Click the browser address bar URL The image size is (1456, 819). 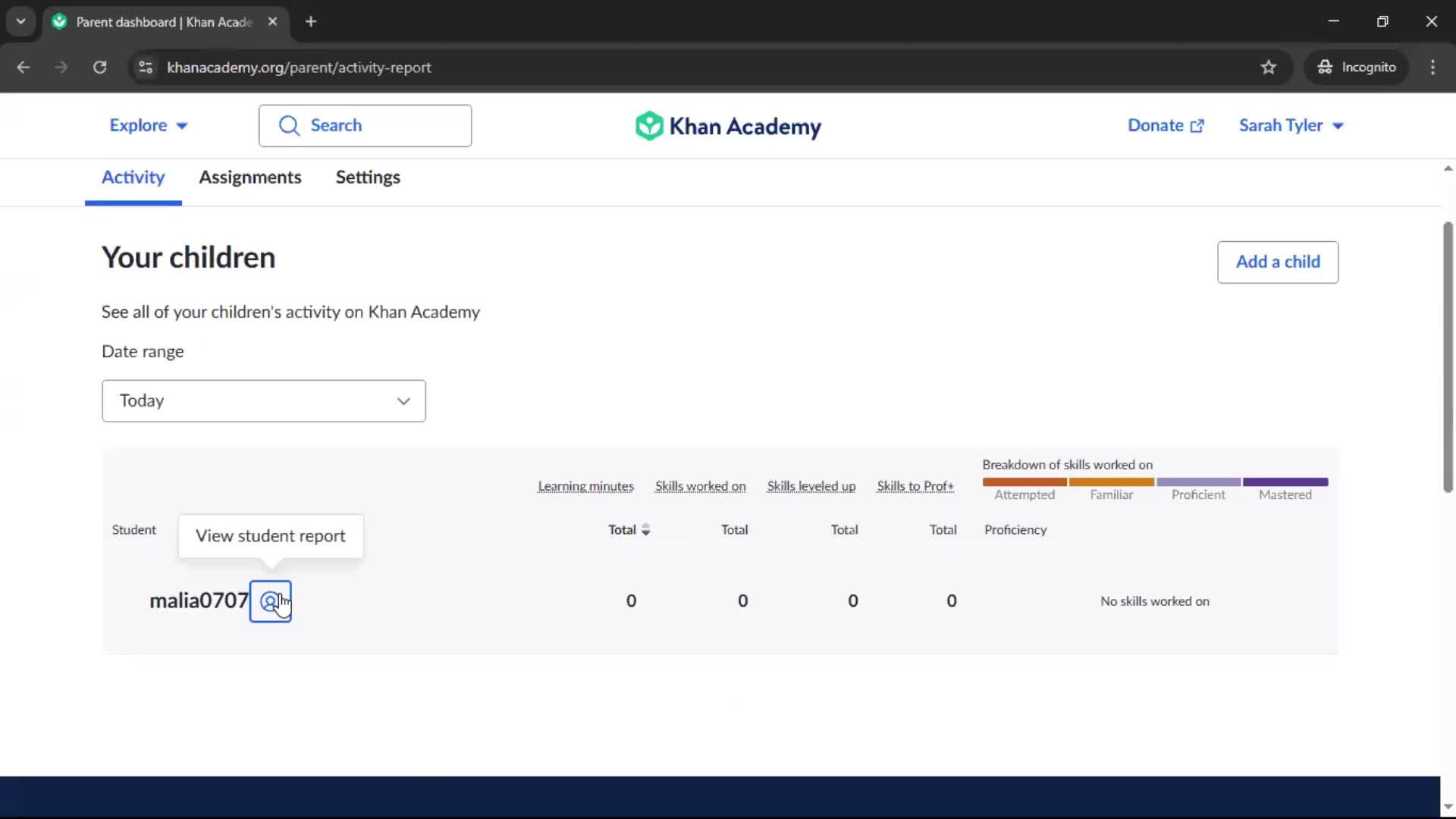point(299,67)
